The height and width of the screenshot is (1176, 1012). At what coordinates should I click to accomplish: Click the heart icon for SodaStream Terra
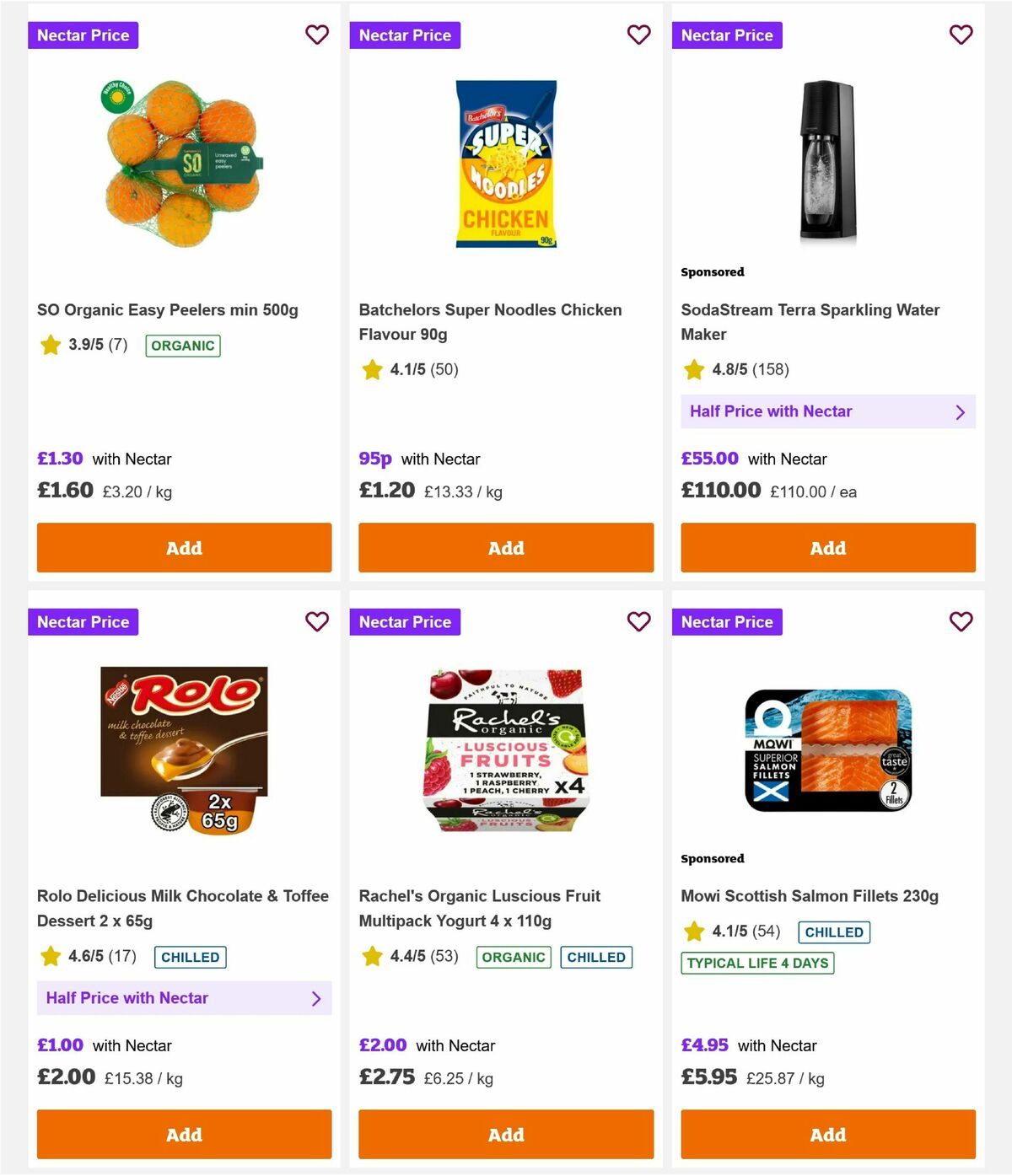[x=961, y=35]
